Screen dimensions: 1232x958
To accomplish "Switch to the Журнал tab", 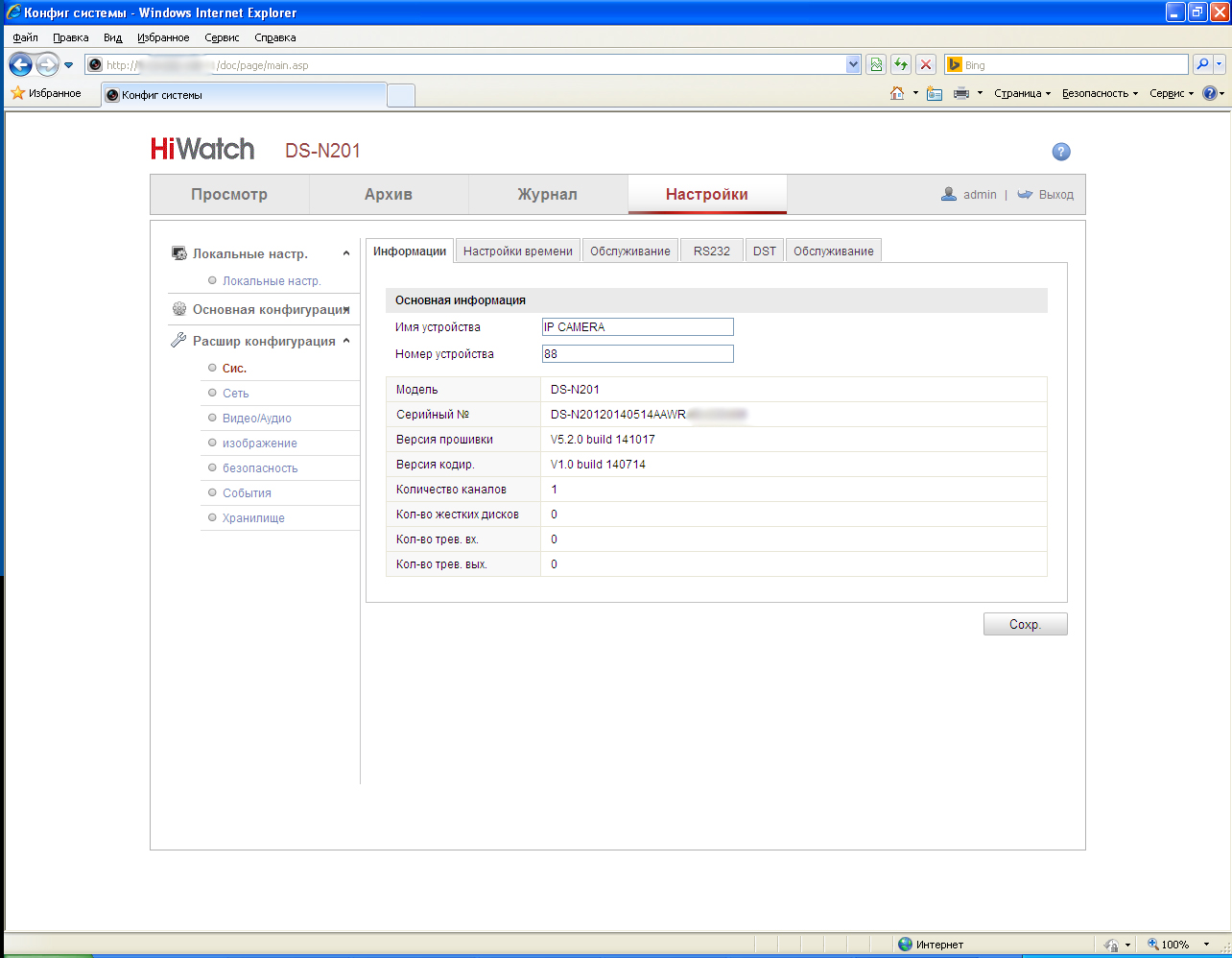I will 548,194.
